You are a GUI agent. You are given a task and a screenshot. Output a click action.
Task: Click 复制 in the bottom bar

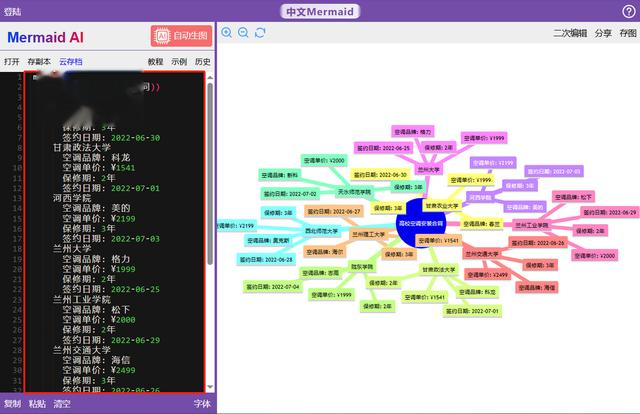point(12,404)
